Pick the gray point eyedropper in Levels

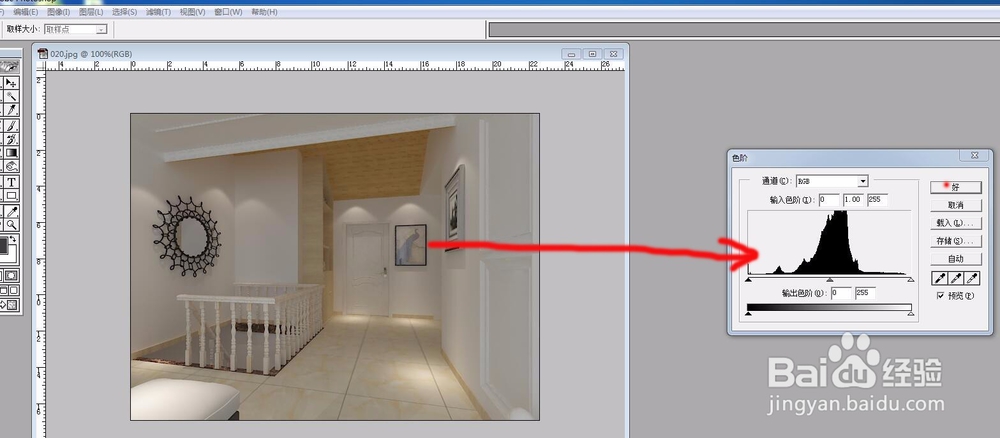coord(956,278)
